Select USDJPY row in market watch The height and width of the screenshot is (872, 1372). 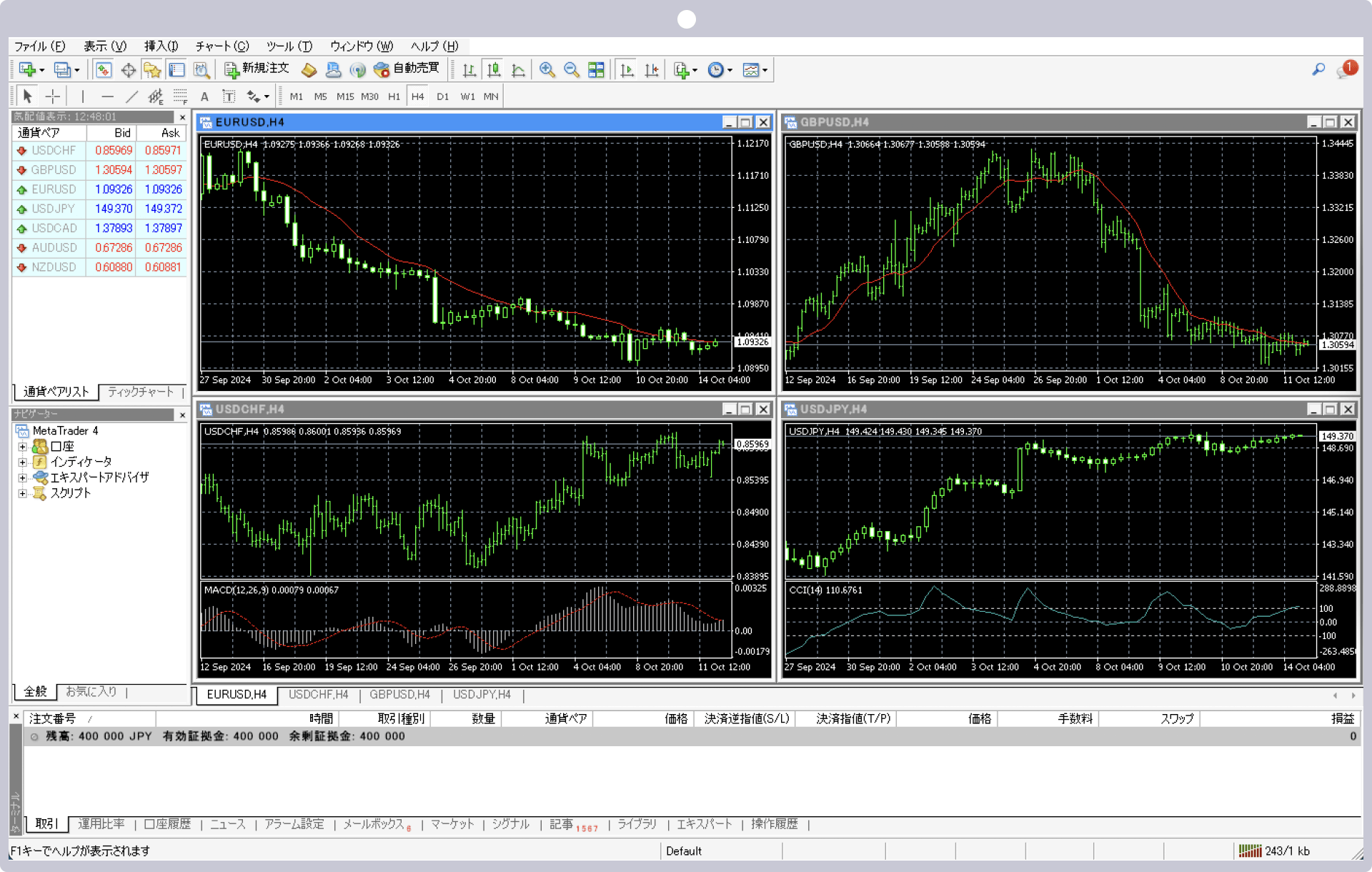pyautogui.click(x=99, y=209)
